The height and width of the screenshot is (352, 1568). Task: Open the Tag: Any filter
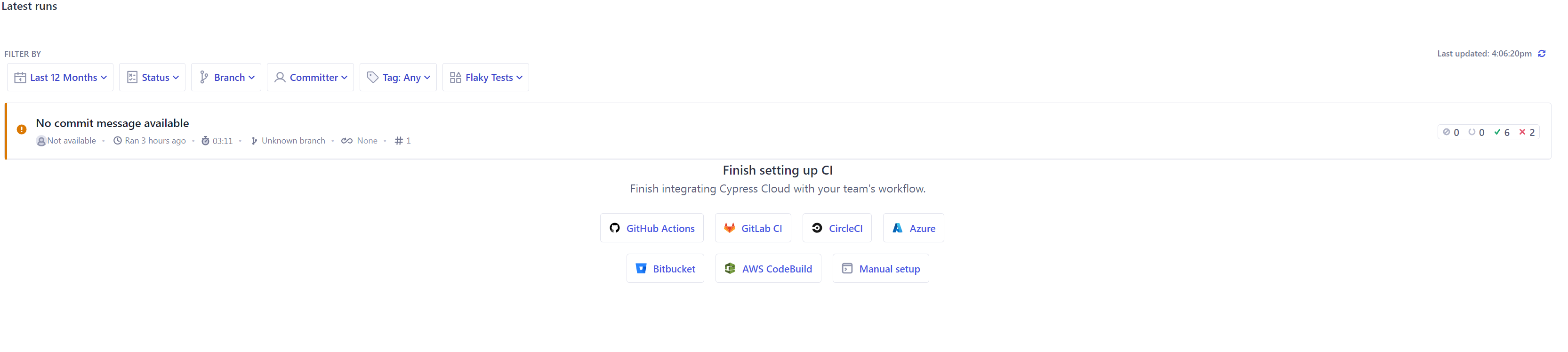(398, 77)
